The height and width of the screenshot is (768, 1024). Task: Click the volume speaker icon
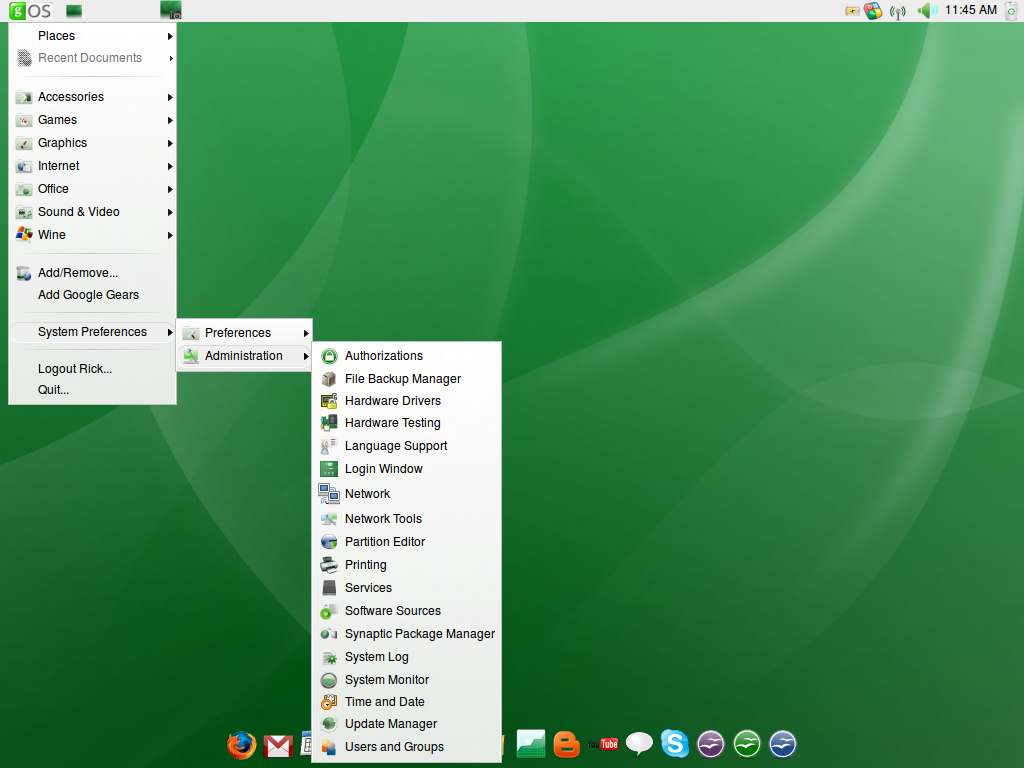tap(926, 10)
